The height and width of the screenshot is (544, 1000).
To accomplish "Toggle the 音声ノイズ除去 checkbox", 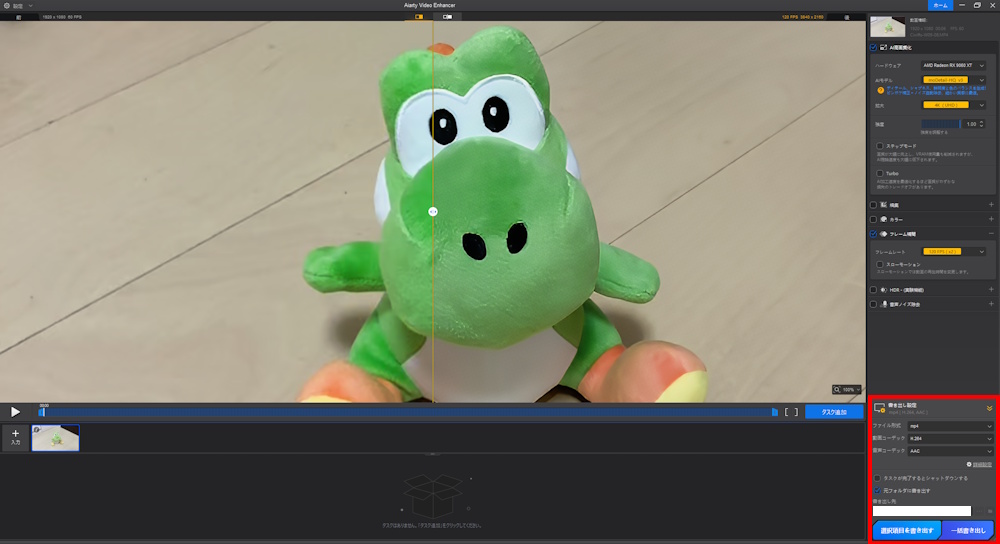I will coord(874,304).
